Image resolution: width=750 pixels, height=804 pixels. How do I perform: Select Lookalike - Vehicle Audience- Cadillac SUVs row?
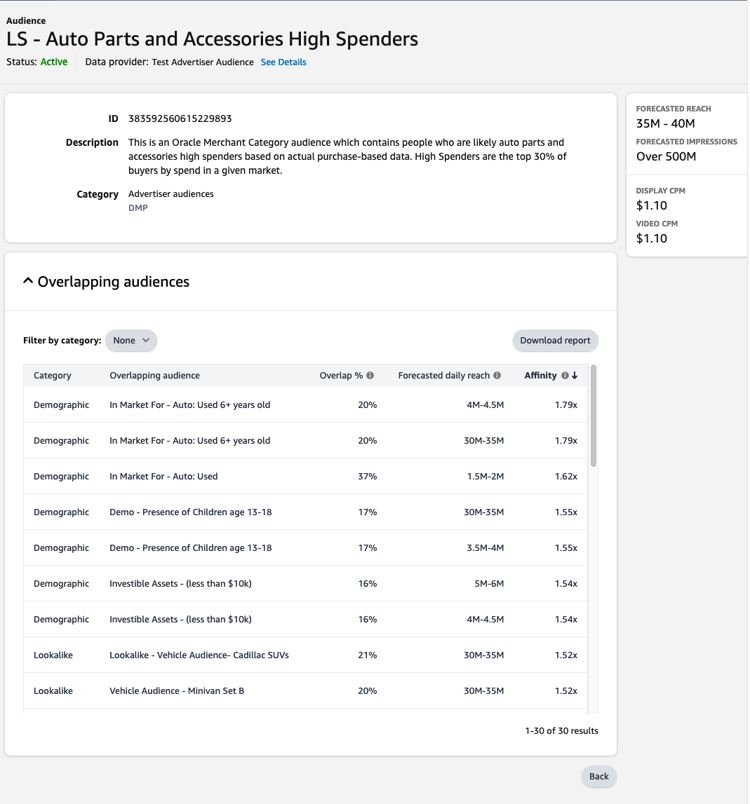pos(199,655)
